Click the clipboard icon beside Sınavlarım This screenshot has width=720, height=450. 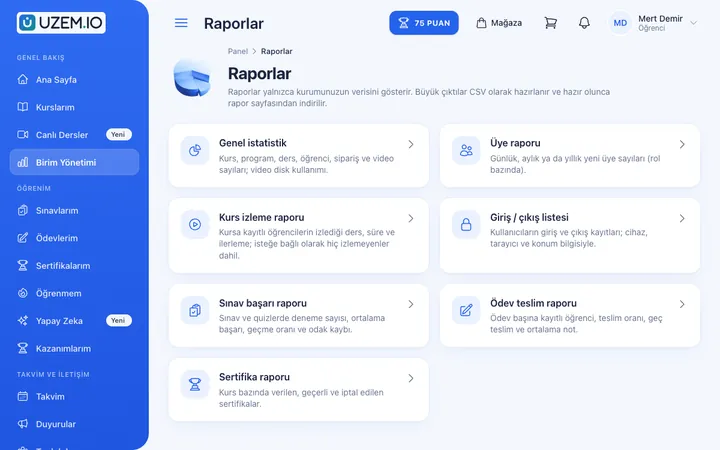(x=22, y=210)
